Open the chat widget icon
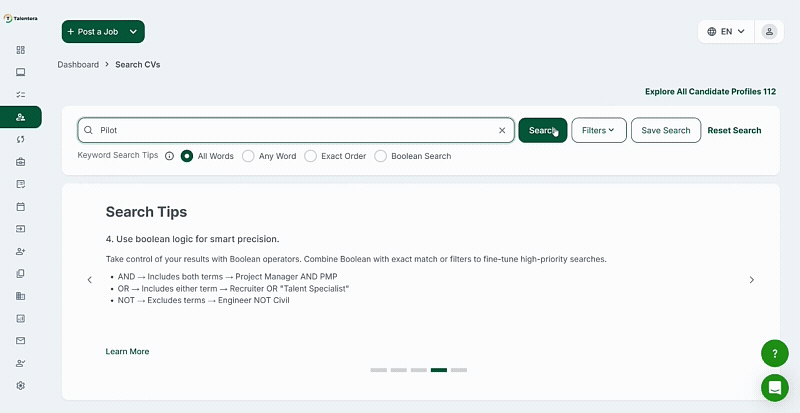 (x=774, y=387)
